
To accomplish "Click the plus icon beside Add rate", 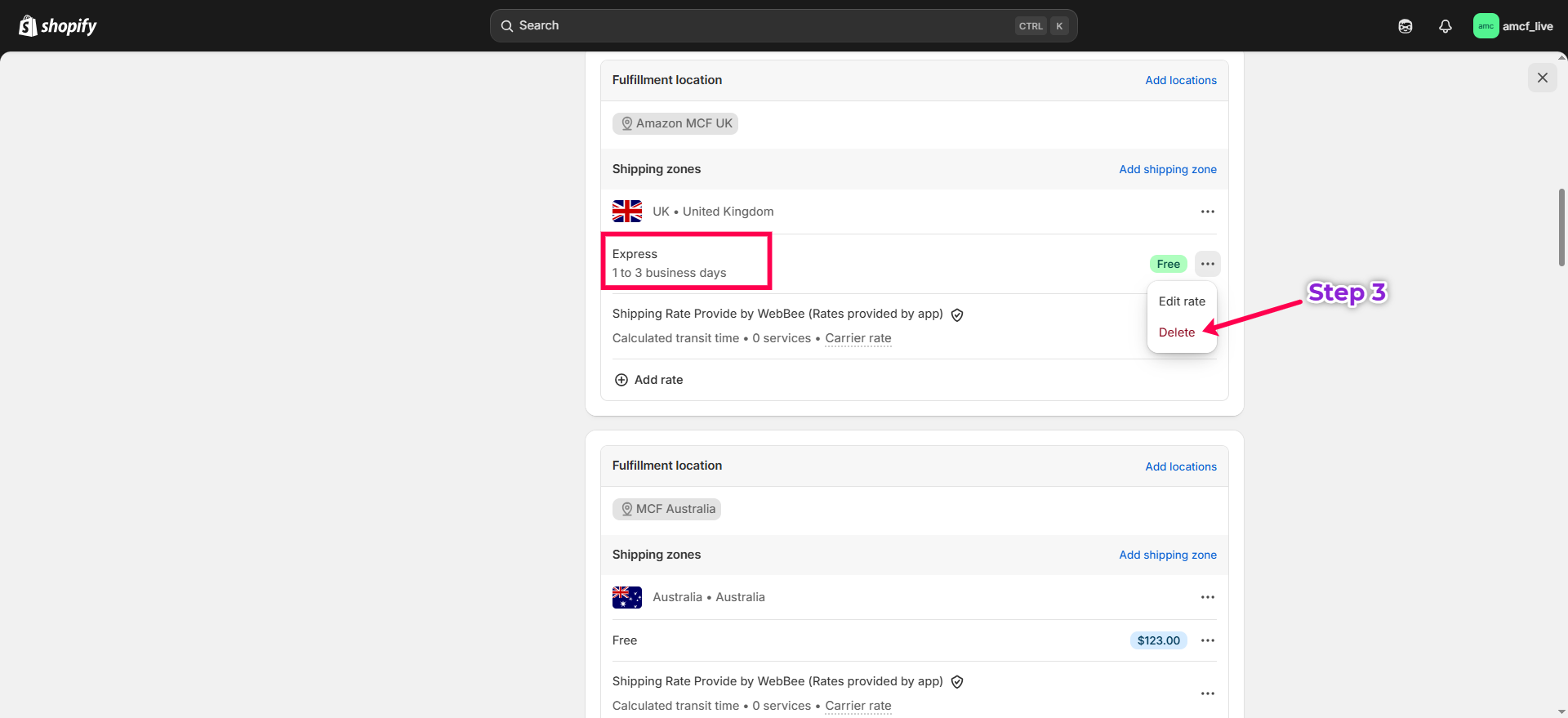I will pyautogui.click(x=621, y=380).
